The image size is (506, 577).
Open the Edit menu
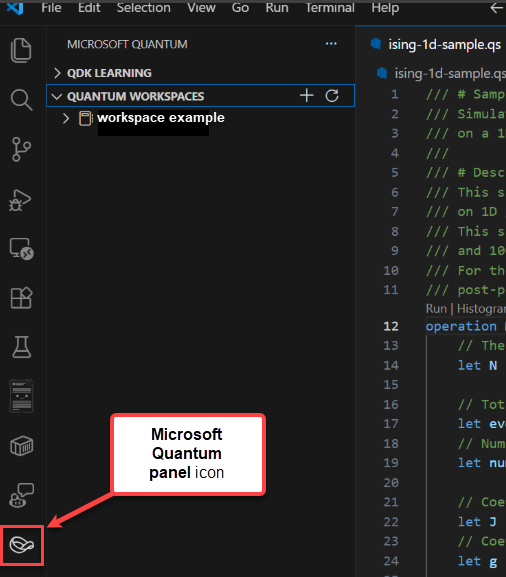[89, 7]
